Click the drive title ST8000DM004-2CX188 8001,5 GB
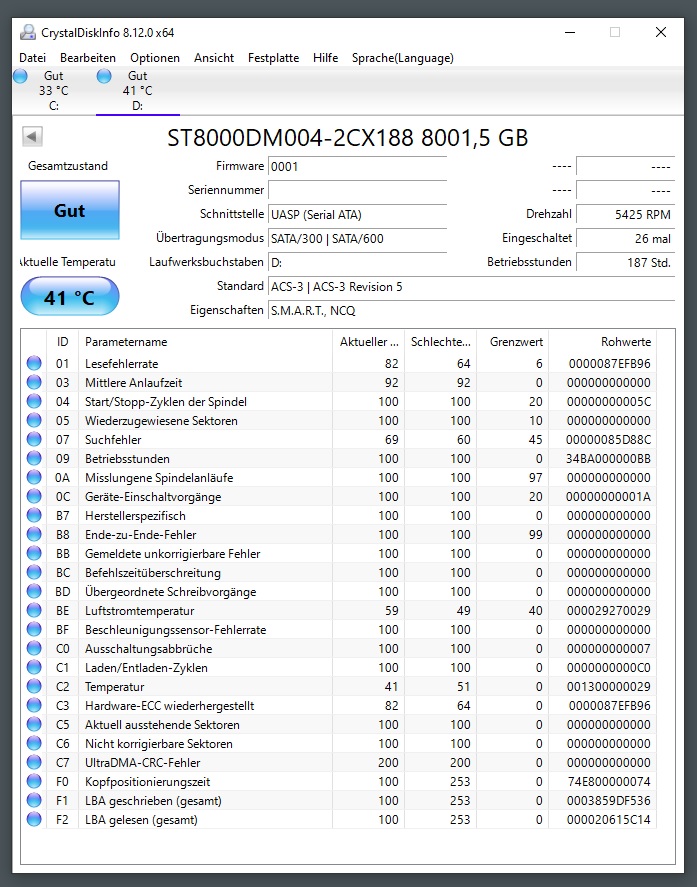Image resolution: width=697 pixels, height=887 pixels. [347, 137]
